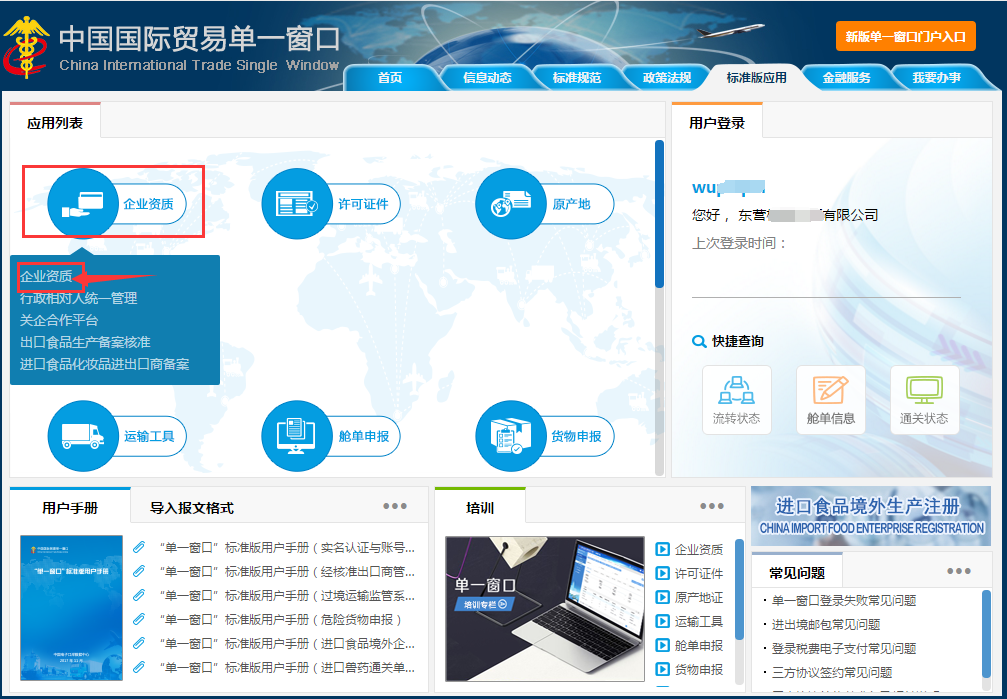1007x699 pixels.
Task: Open the 信息动态 navigation tab
Action: (x=487, y=78)
